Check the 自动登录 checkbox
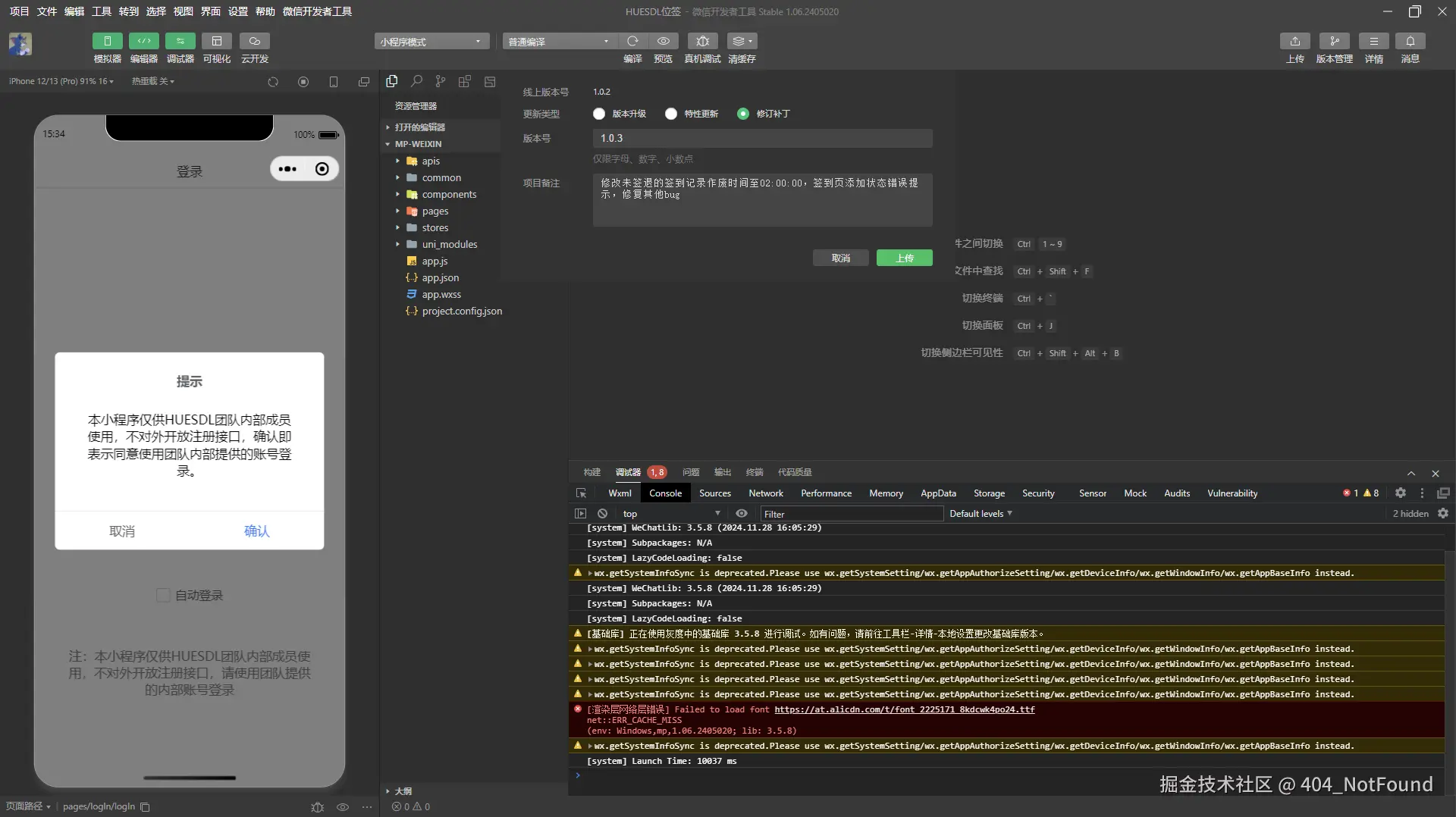The width and height of the screenshot is (1456, 817). click(163, 596)
